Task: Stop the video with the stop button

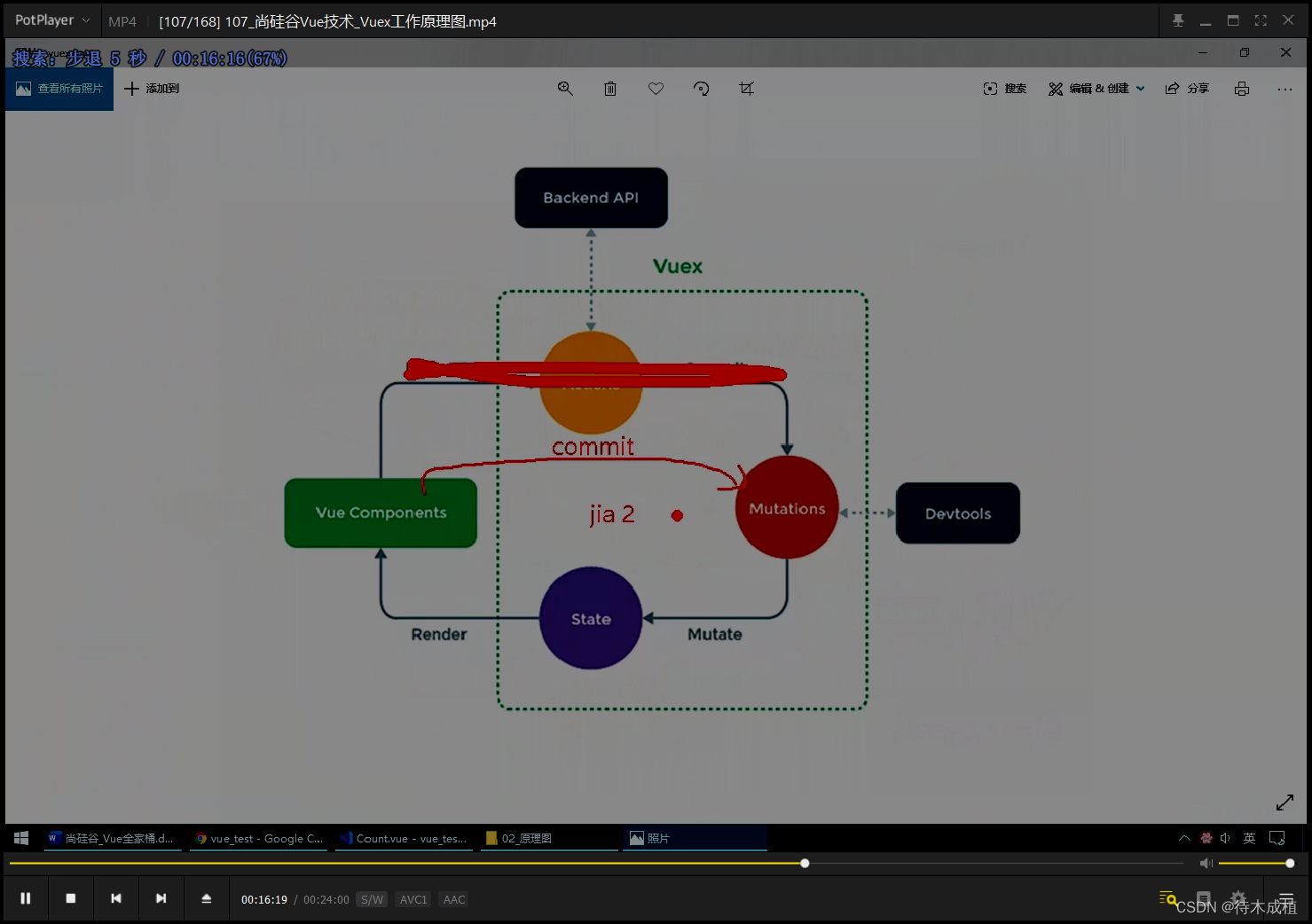Action: [x=71, y=898]
